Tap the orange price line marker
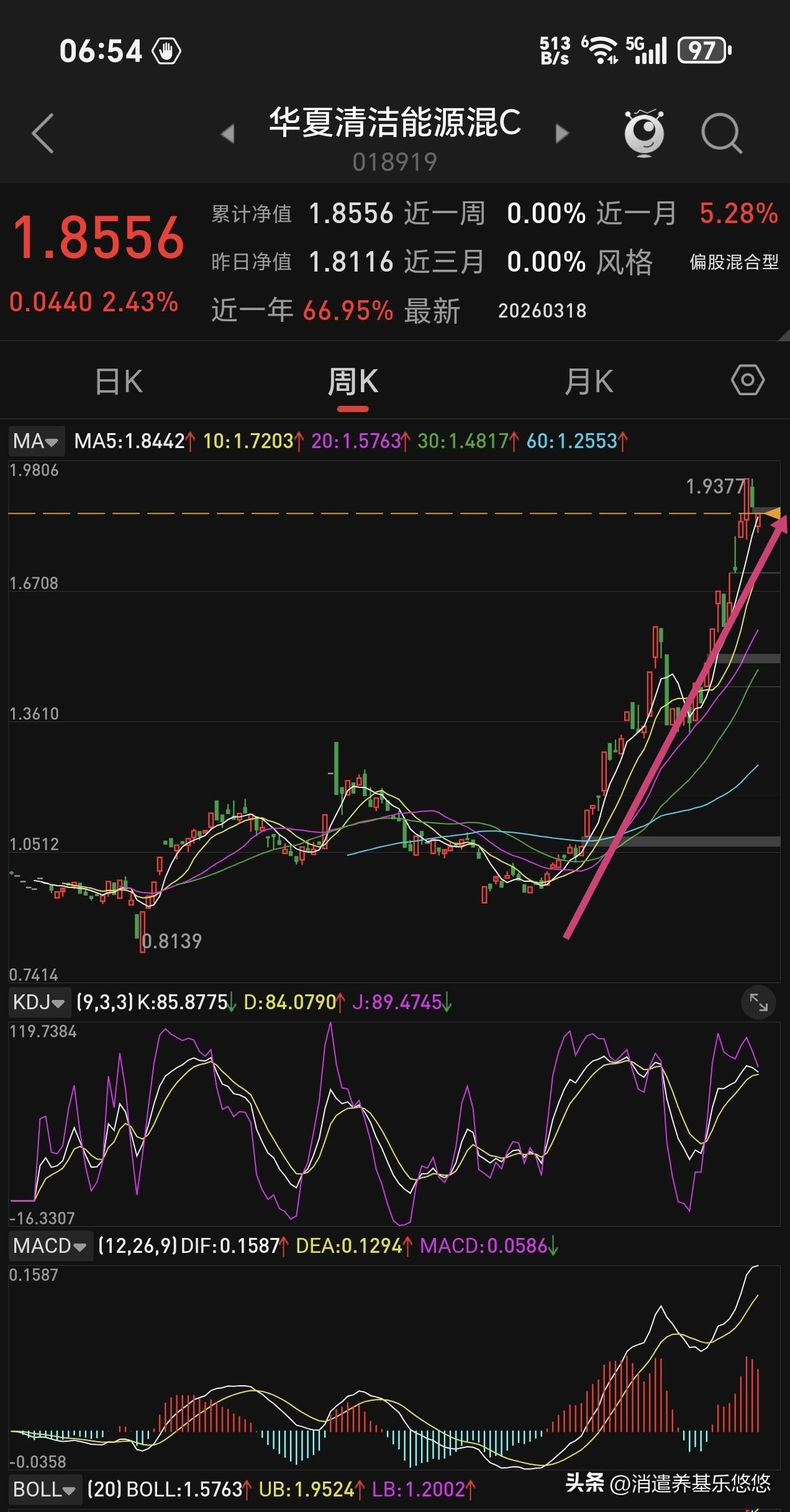The width and height of the screenshot is (790, 1512). [773, 513]
